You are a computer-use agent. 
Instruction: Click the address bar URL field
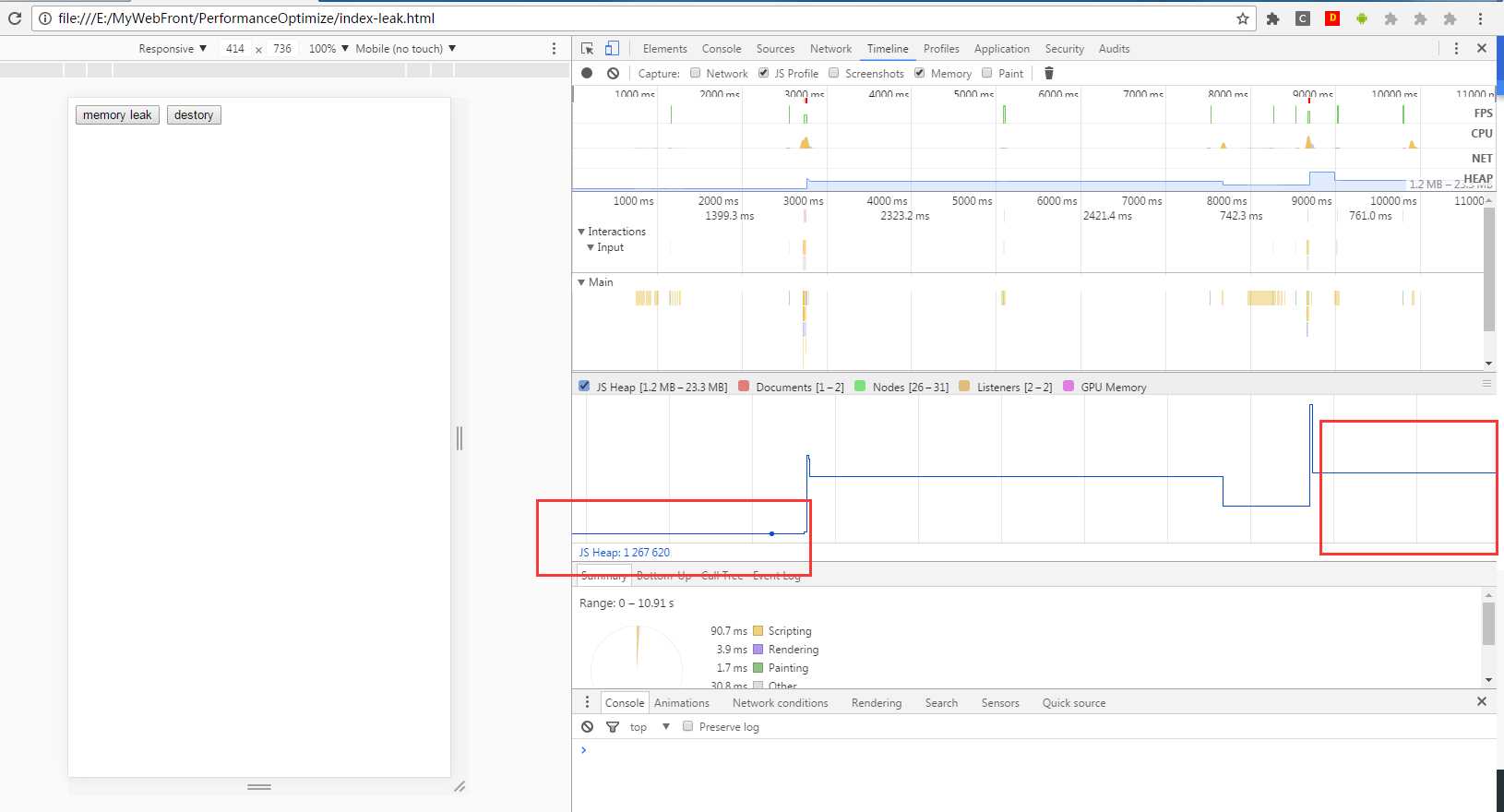click(x=643, y=18)
